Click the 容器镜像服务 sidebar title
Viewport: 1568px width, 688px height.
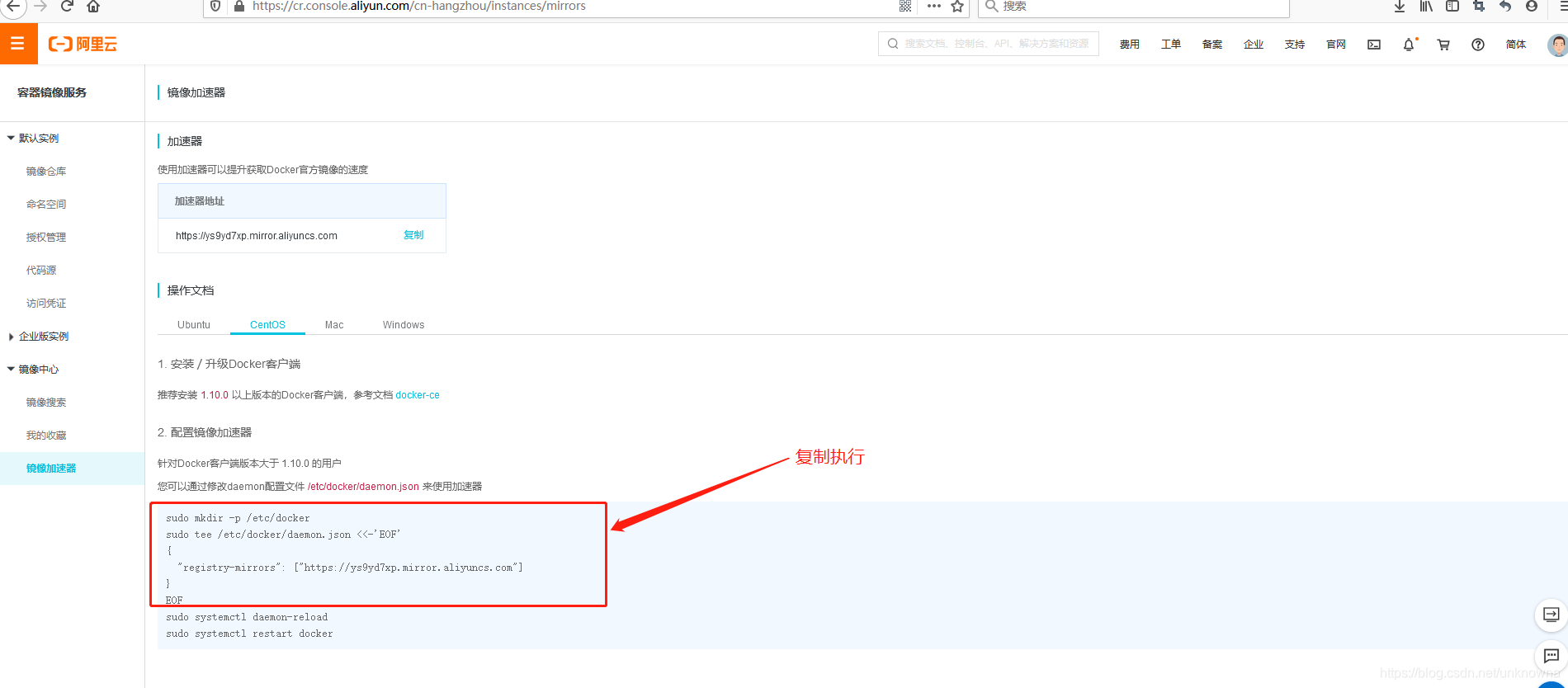point(52,92)
